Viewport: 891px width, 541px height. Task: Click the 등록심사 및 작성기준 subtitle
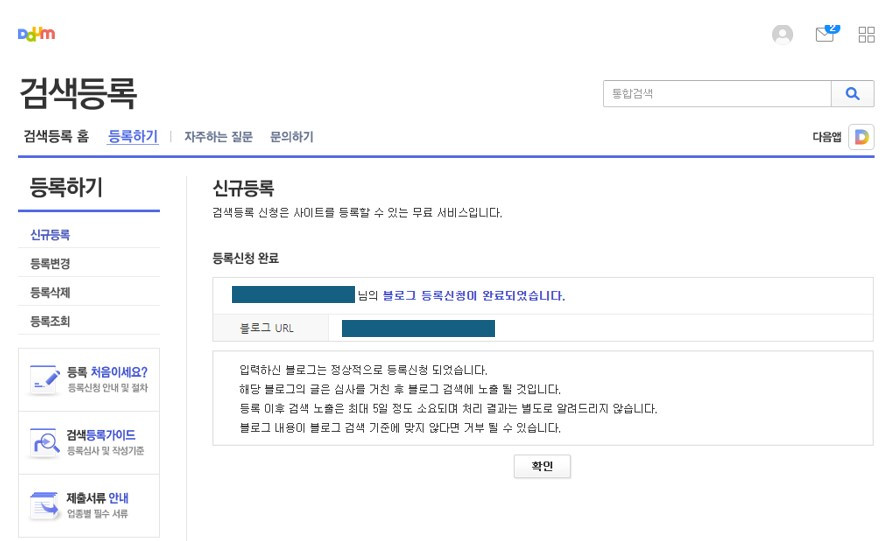106,451
